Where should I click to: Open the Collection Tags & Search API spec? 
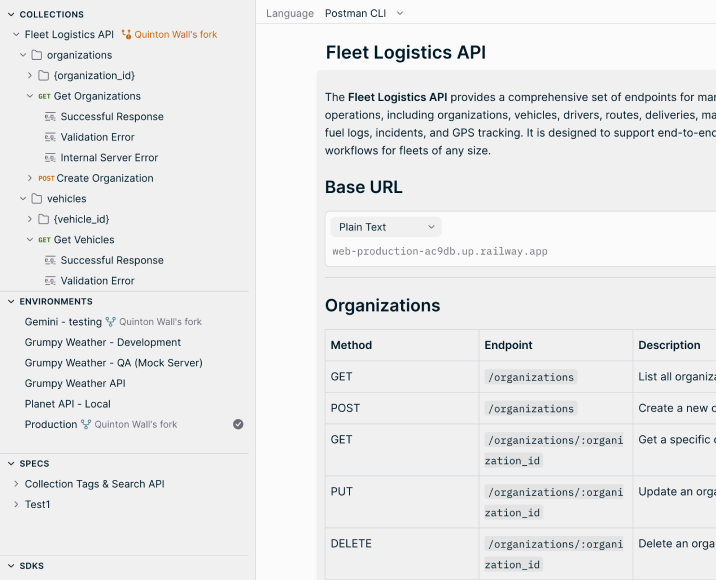95,484
